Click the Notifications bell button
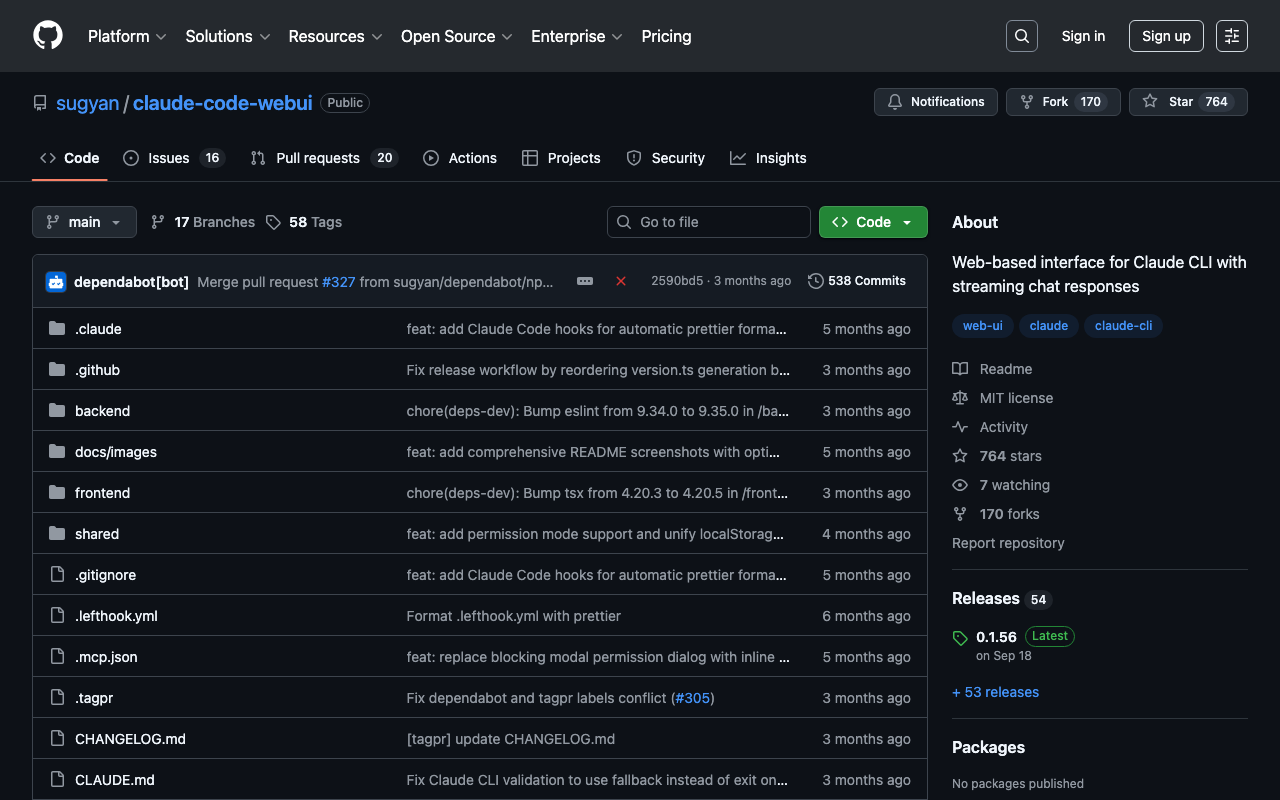The width and height of the screenshot is (1280, 800). (x=935, y=102)
